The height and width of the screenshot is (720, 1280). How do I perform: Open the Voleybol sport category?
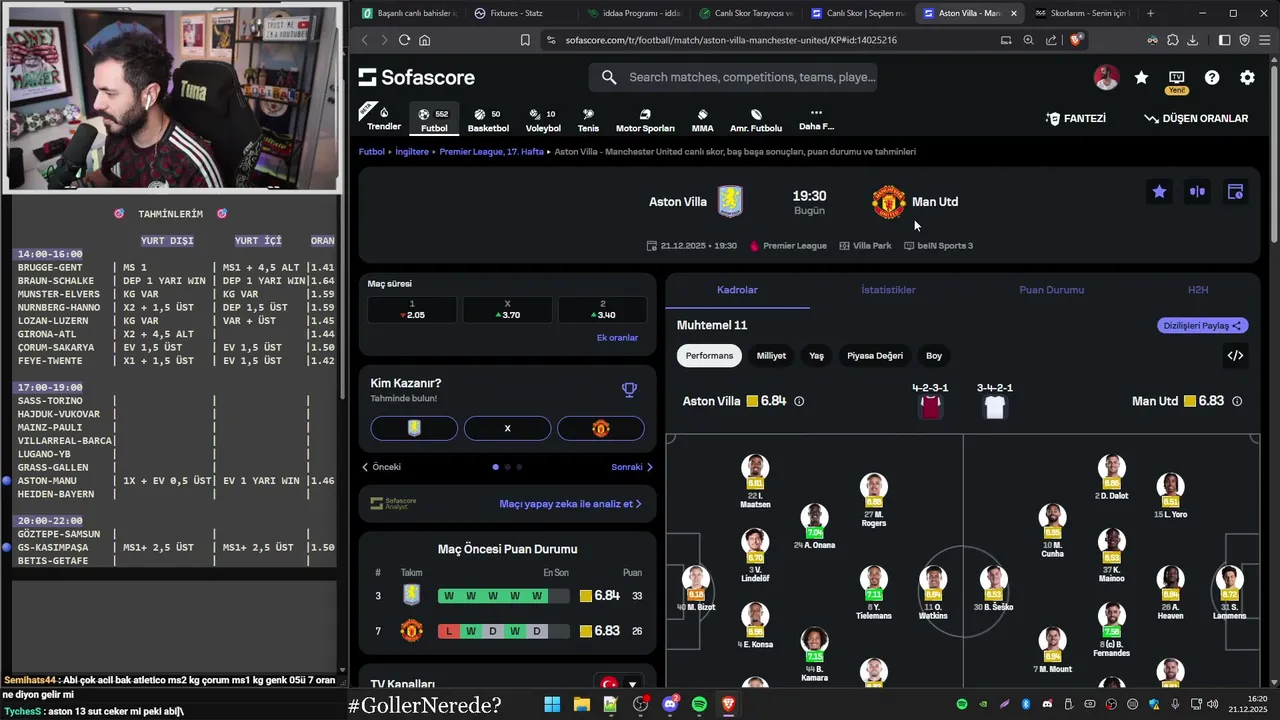click(543, 120)
